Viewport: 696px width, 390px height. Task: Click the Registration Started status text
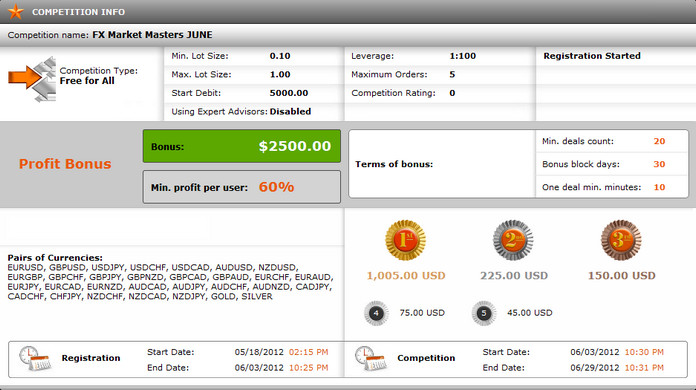[592, 56]
